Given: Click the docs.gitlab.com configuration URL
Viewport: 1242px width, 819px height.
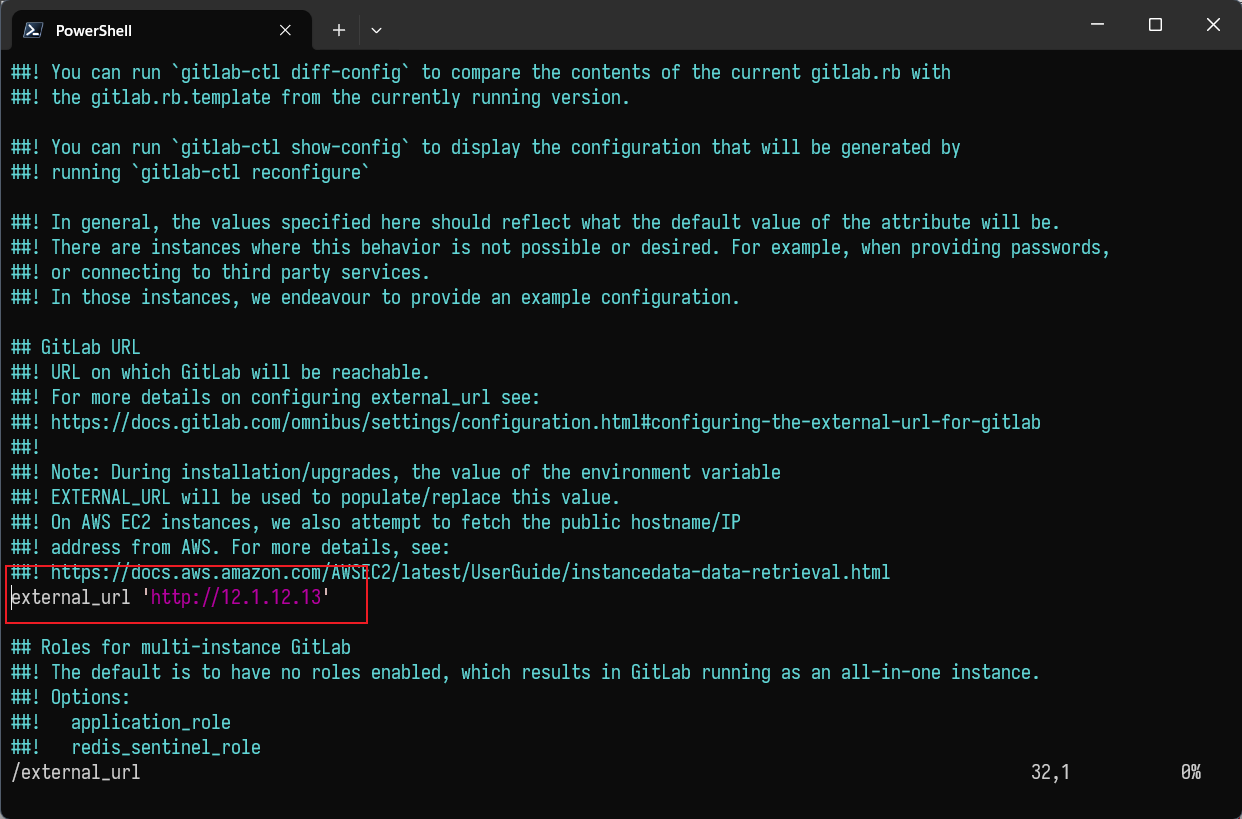Looking at the screenshot, I should point(546,423).
